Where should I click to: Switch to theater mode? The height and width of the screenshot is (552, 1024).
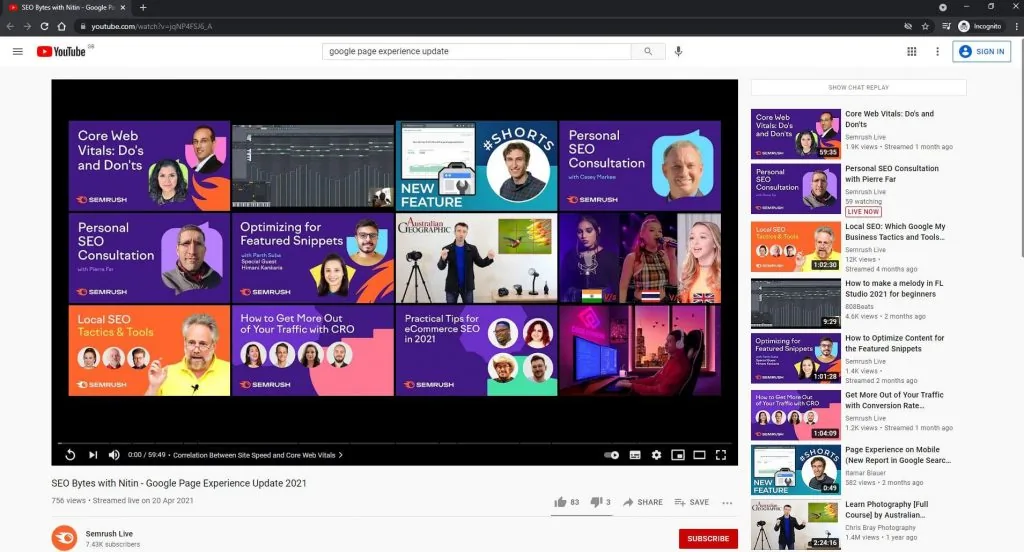[699, 455]
